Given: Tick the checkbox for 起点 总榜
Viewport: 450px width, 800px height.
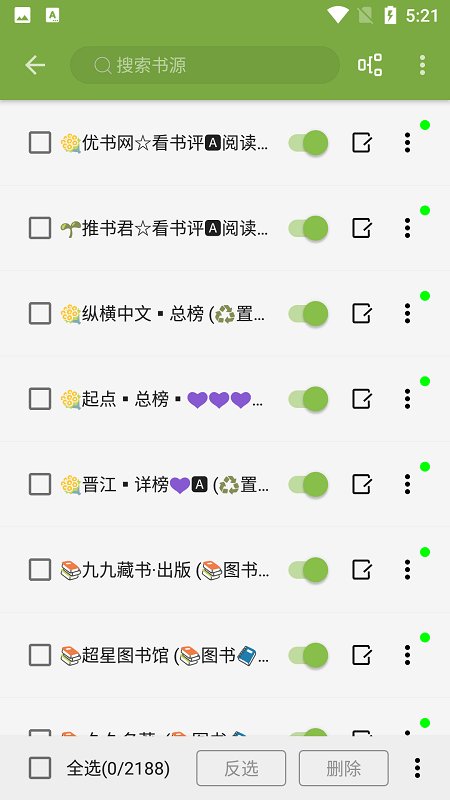Looking at the screenshot, I should 40,398.
